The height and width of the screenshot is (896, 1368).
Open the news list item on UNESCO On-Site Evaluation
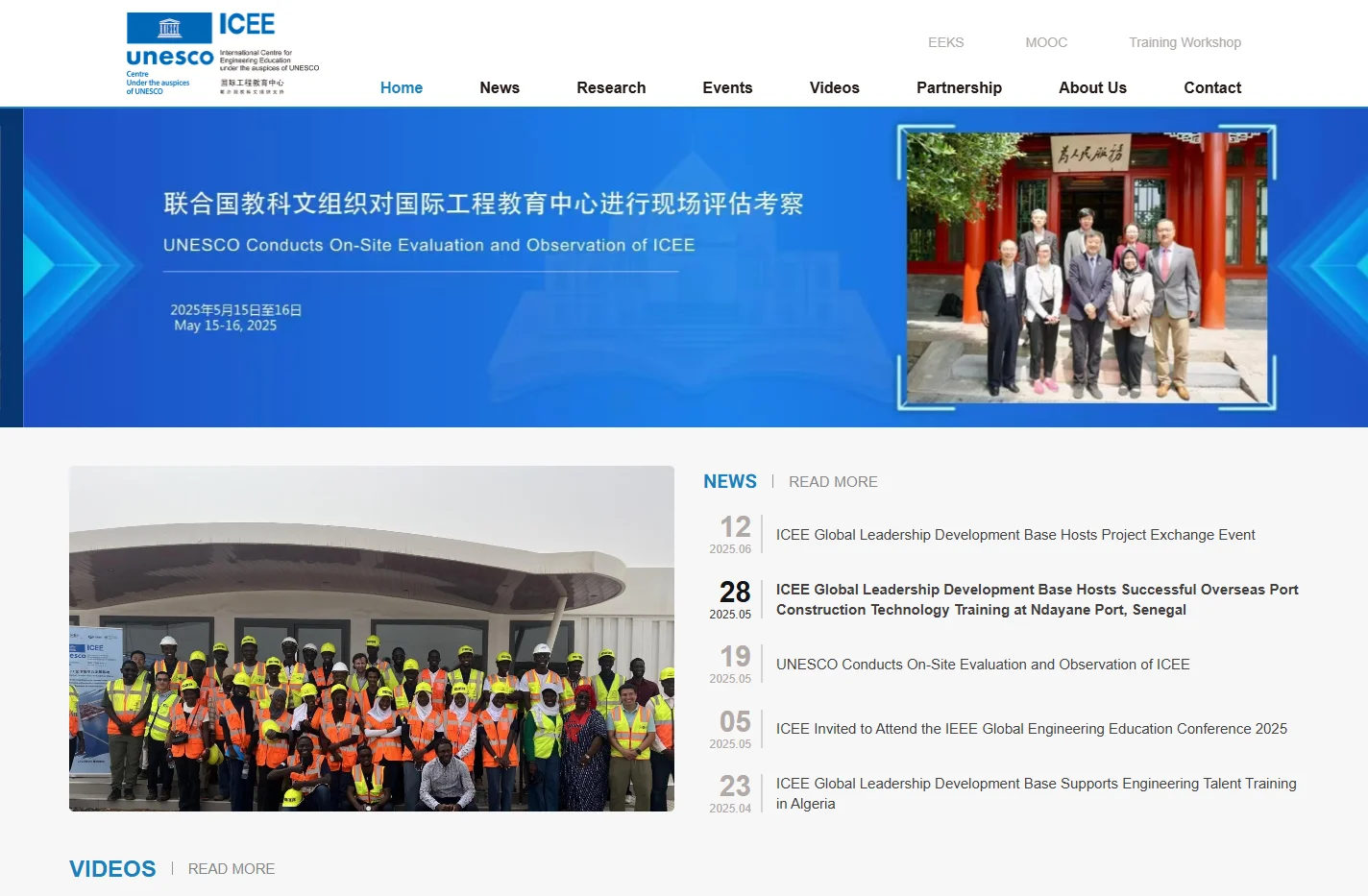point(983,665)
